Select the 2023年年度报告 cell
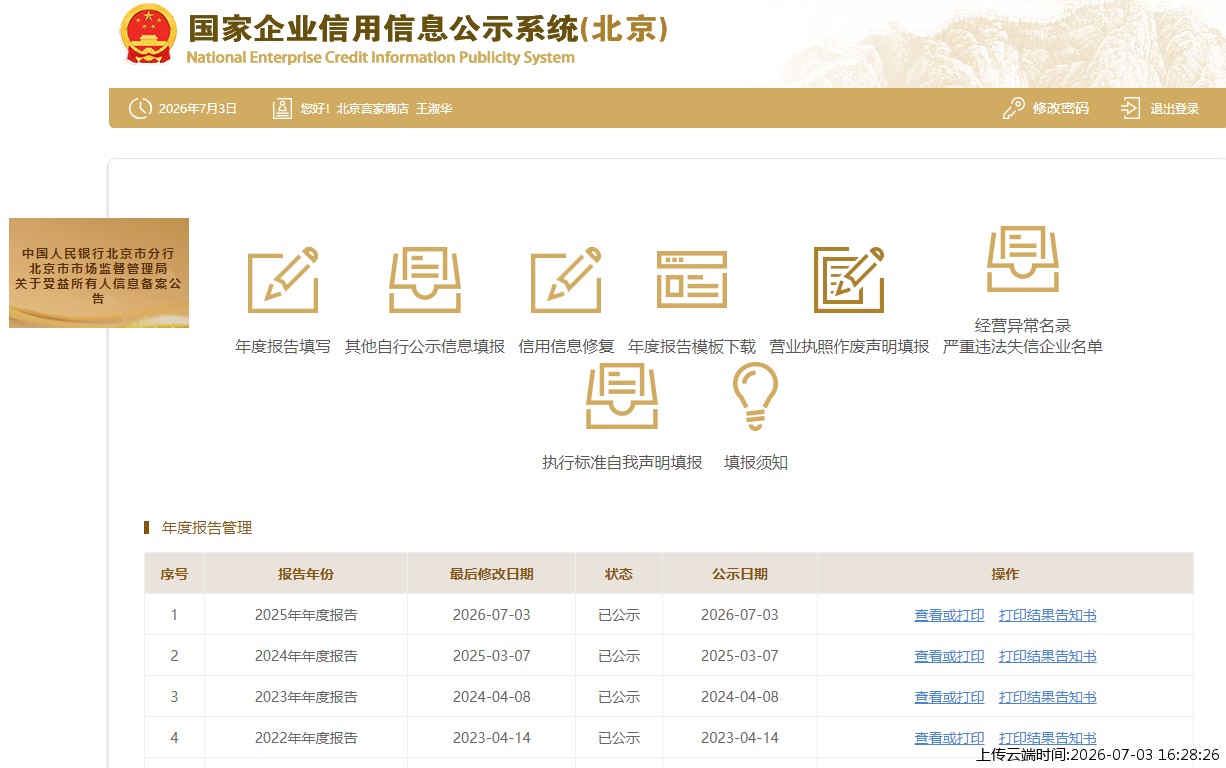Screen dimensions: 1226x768 [306, 697]
